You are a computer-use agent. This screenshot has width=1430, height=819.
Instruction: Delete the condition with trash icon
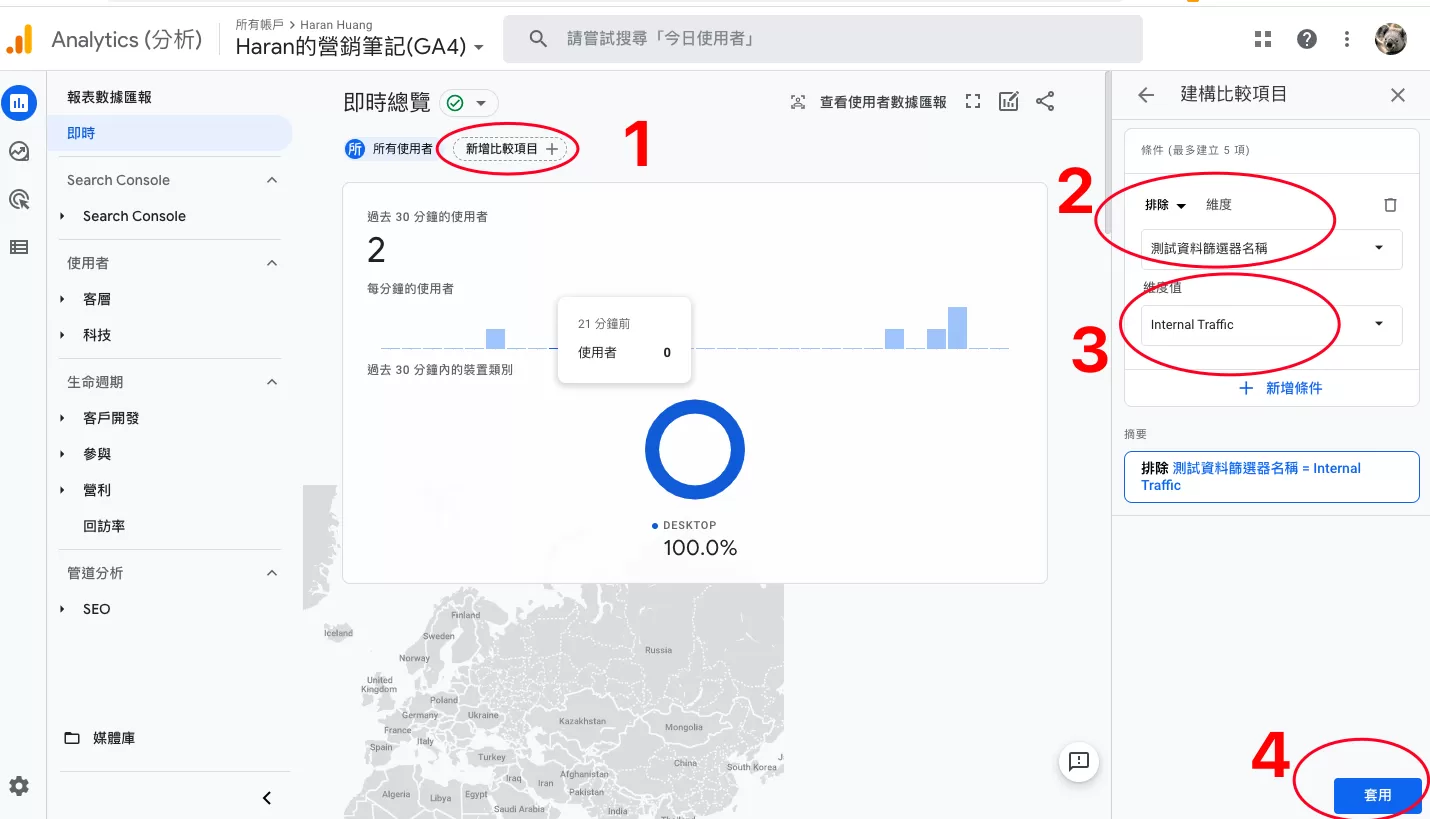click(1390, 205)
